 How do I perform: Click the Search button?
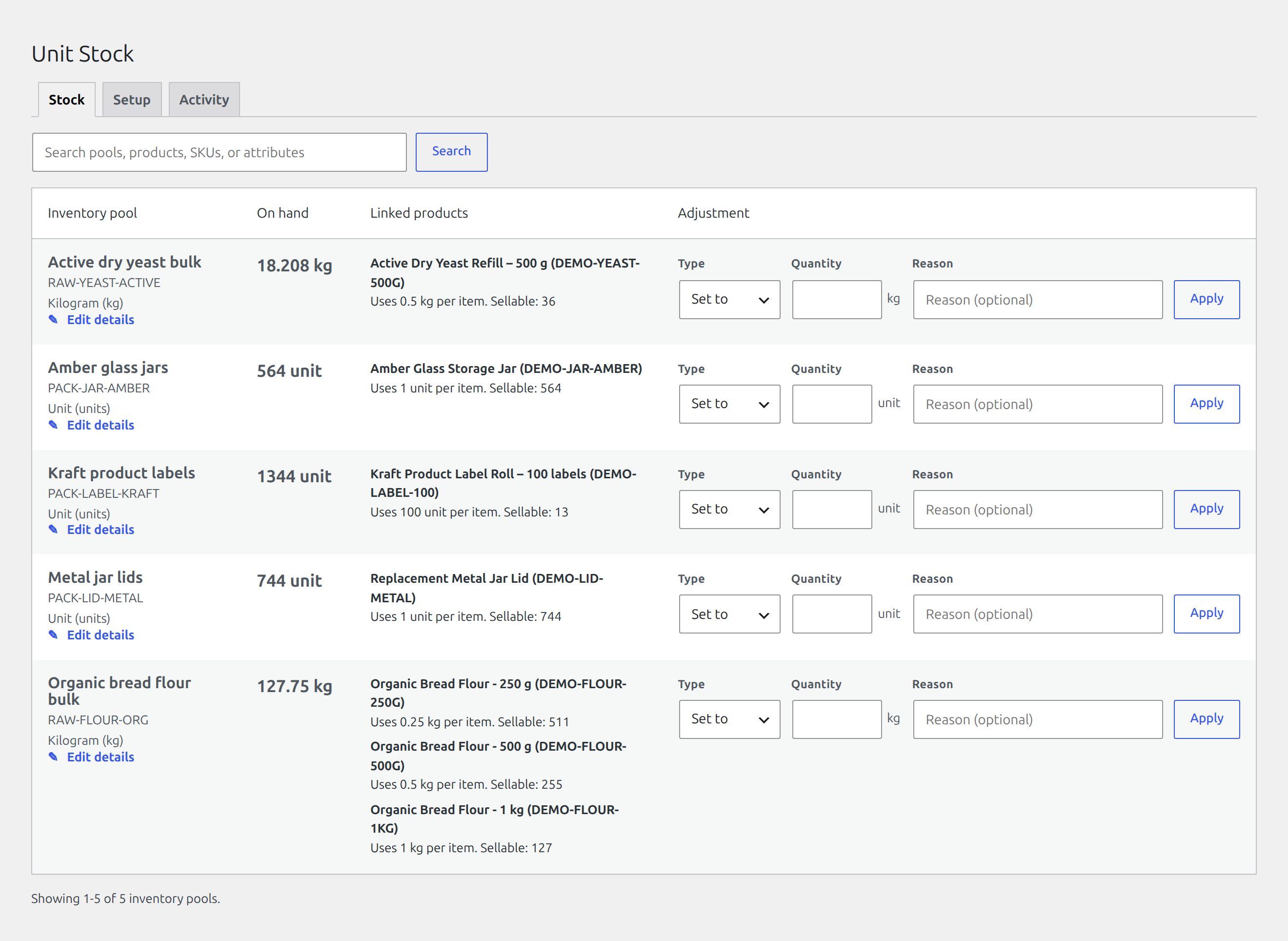coord(452,152)
